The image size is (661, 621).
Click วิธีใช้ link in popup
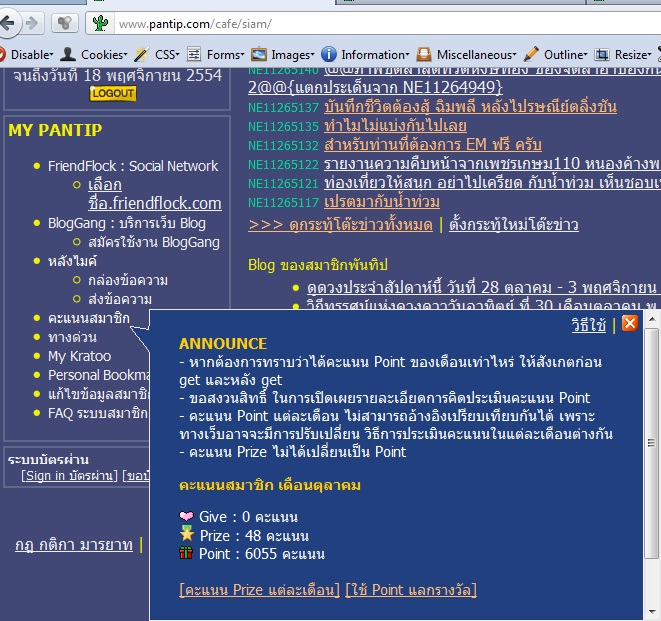tap(588, 325)
